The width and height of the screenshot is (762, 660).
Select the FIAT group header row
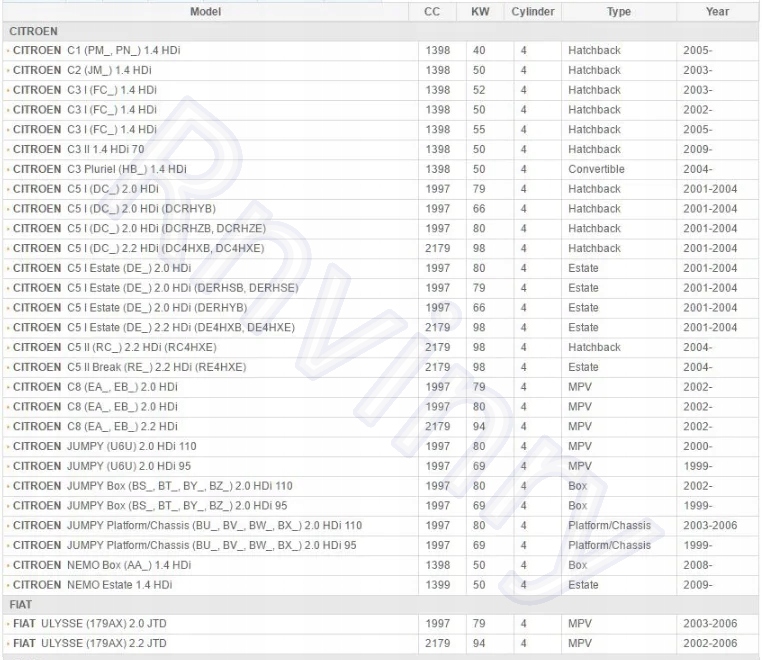point(381,605)
